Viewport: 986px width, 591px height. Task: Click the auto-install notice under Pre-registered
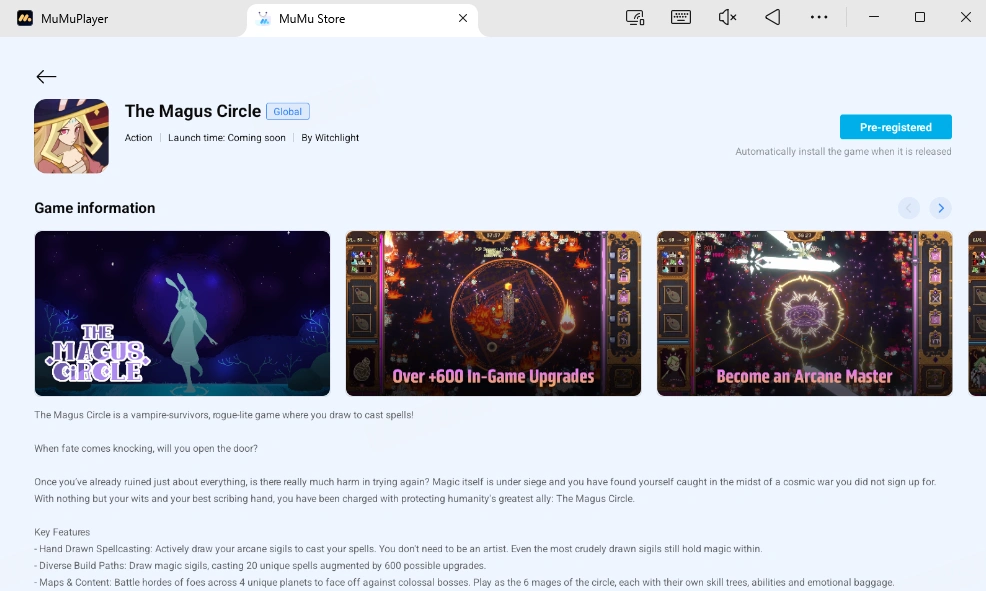click(843, 152)
